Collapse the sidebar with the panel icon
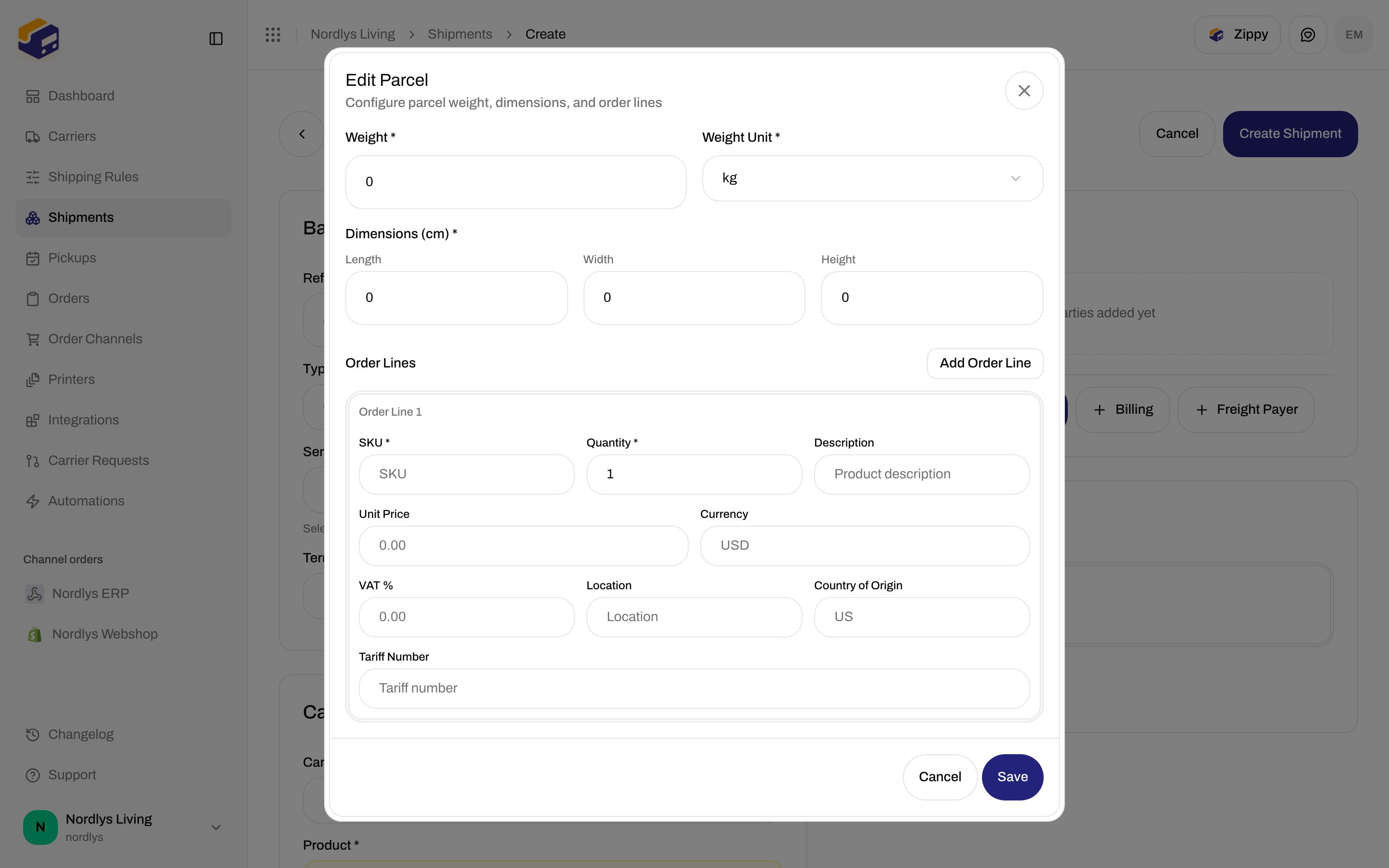Viewport: 1389px width, 868px height. (216, 39)
